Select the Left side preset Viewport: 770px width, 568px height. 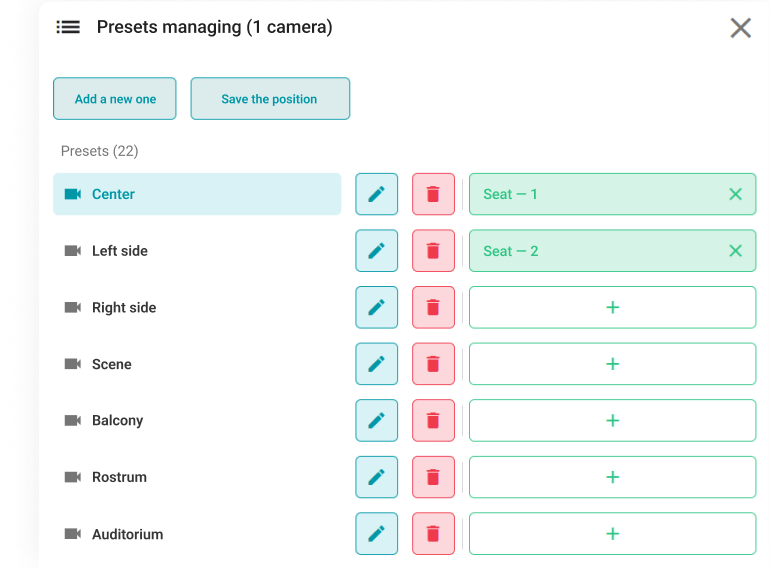[x=197, y=251]
